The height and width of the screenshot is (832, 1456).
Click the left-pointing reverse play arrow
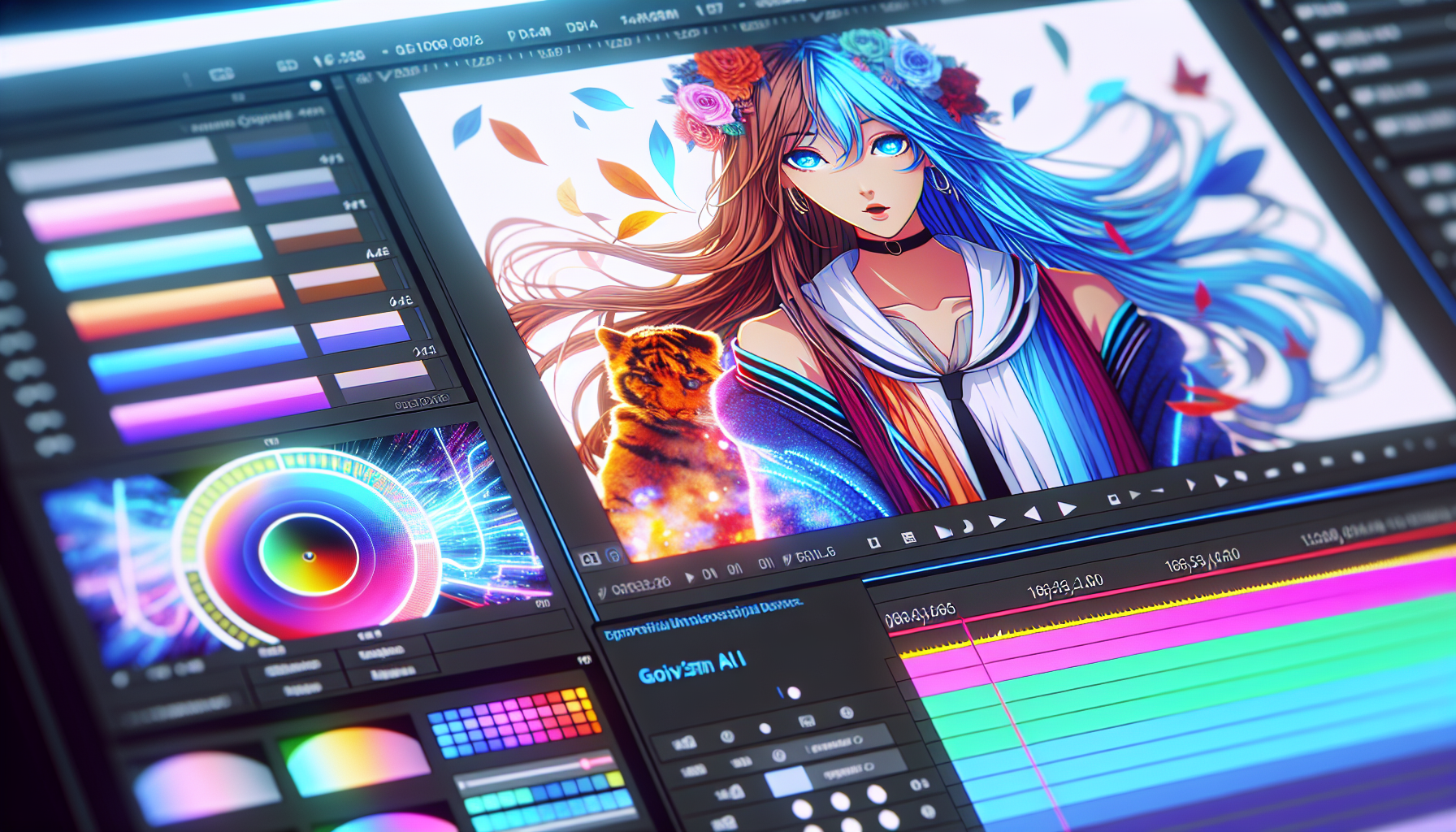point(1032,513)
